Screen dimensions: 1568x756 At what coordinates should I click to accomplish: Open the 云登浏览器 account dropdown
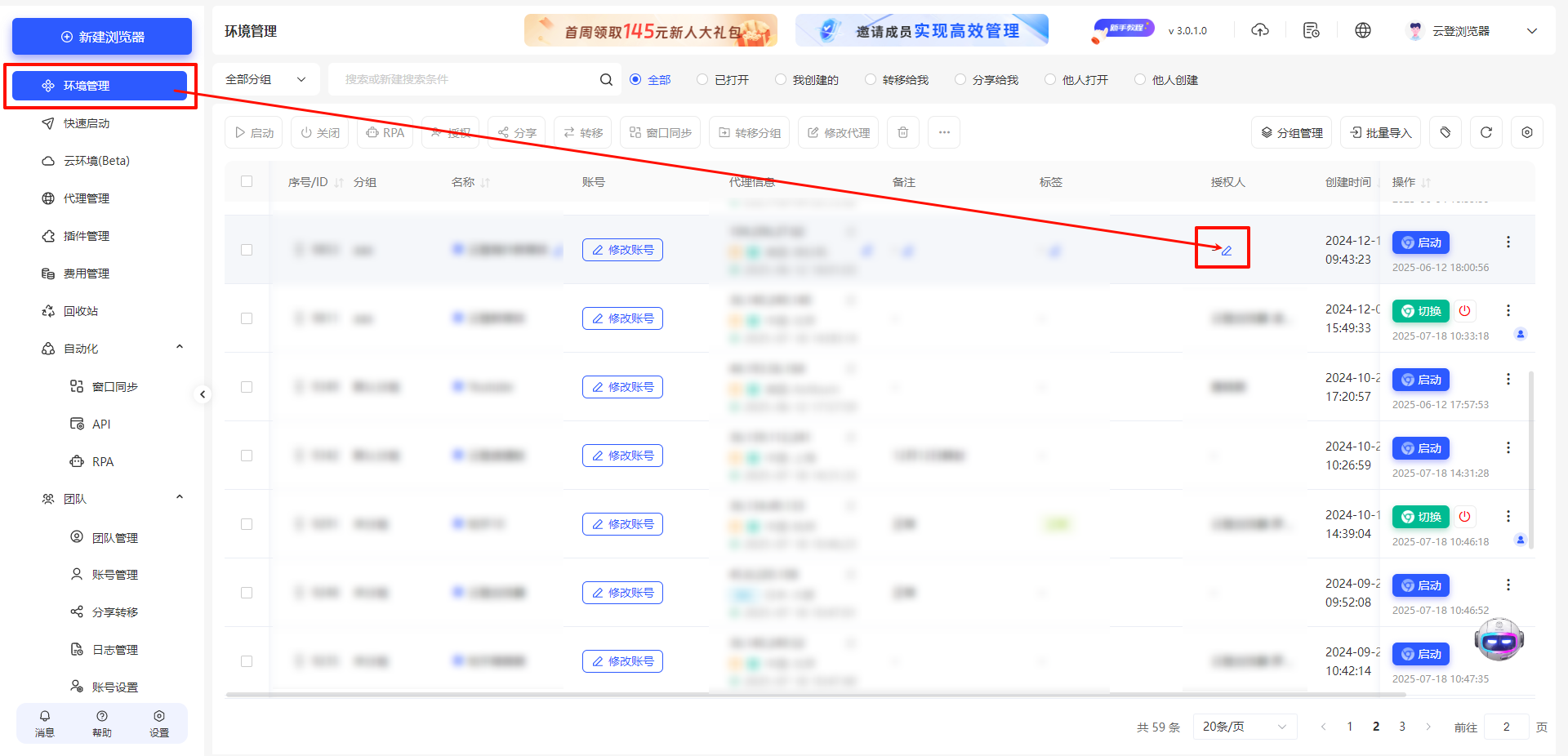tap(1473, 30)
